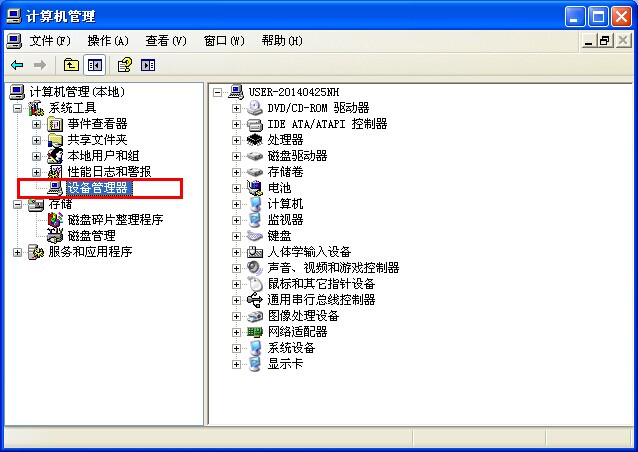Collapse the USER-20140425NH root node
Screen dimensions: 638x452
coord(218,92)
